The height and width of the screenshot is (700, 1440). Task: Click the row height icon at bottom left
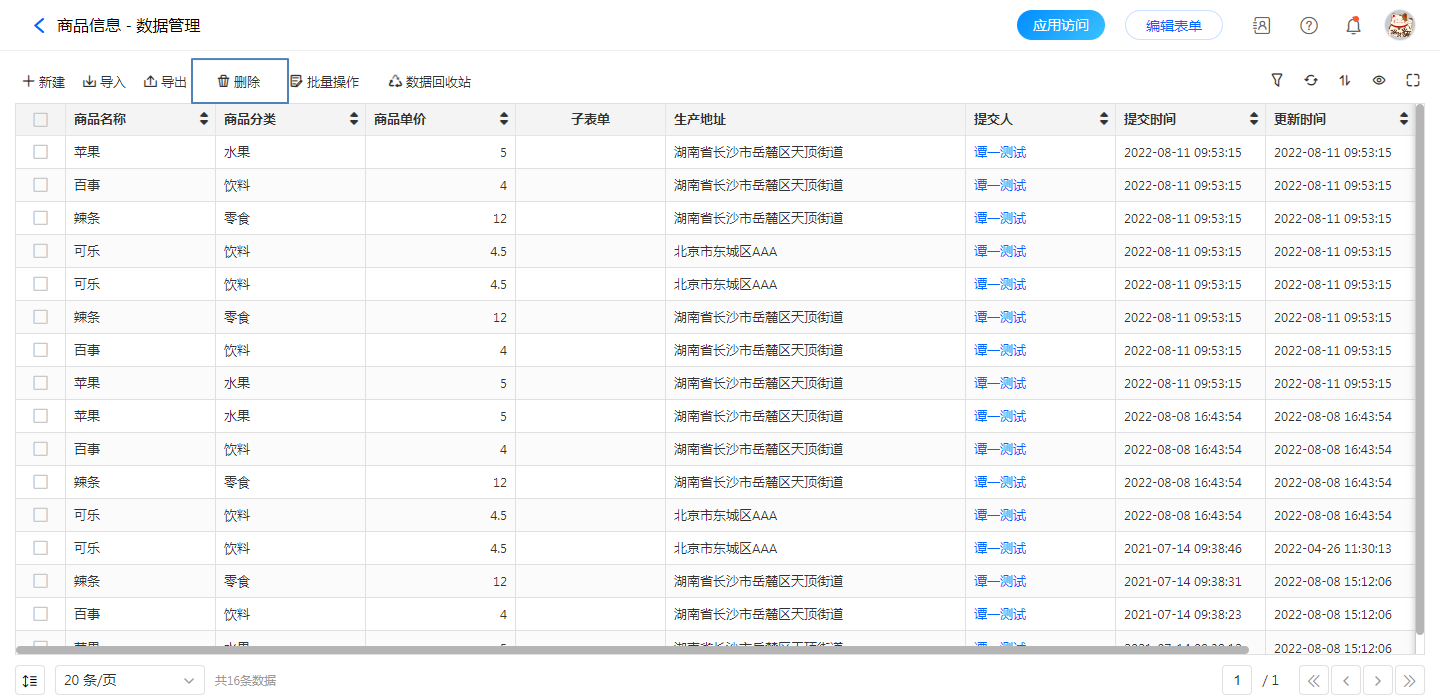[30, 681]
